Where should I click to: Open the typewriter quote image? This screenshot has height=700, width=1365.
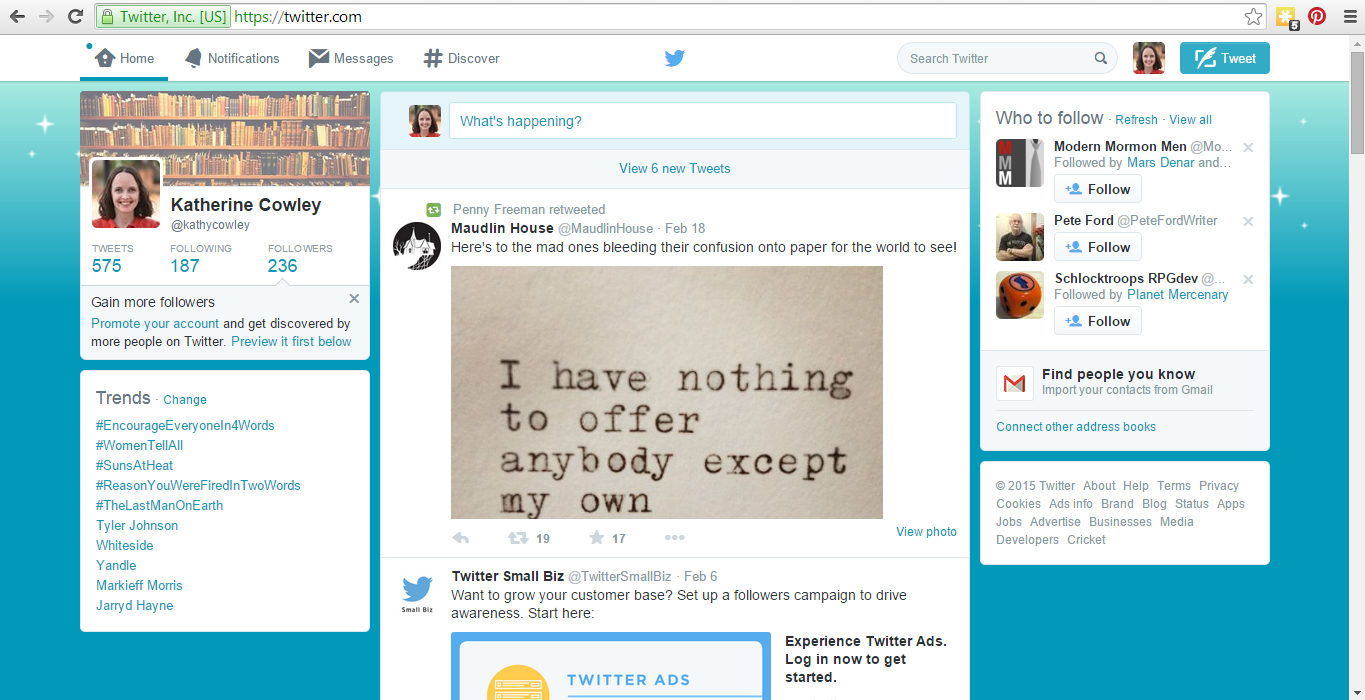pyautogui.click(x=667, y=392)
